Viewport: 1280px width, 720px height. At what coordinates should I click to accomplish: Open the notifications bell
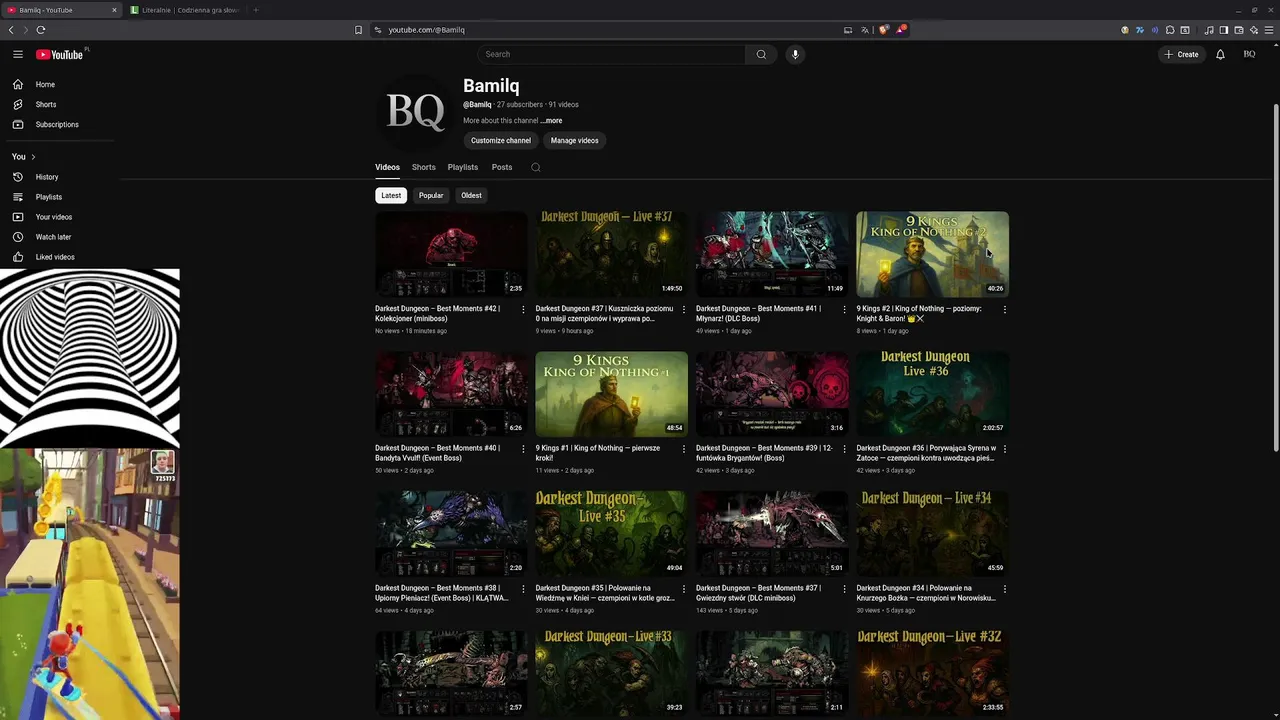[x=1220, y=54]
